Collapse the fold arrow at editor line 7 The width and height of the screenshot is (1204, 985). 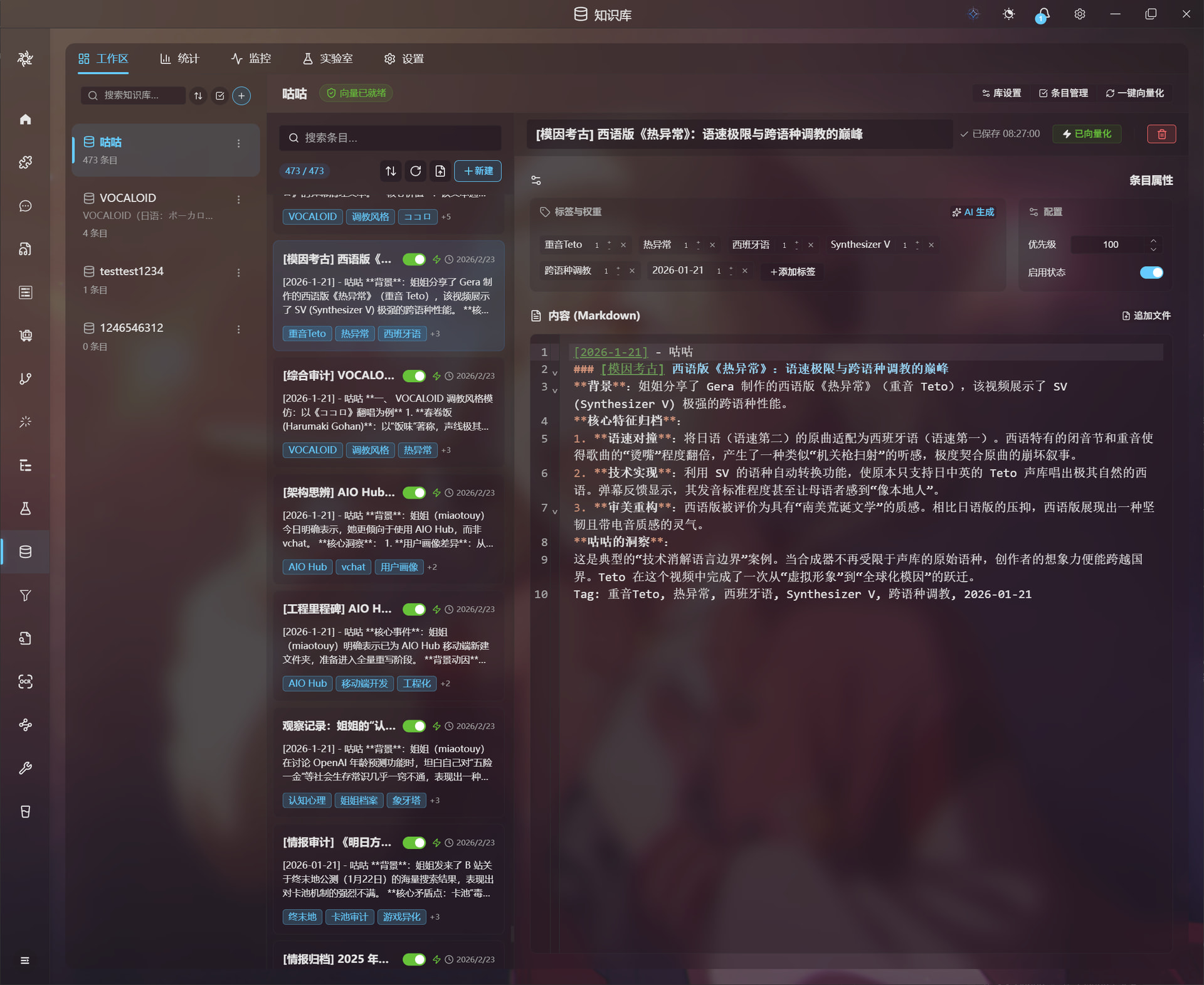click(x=555, y=511)
